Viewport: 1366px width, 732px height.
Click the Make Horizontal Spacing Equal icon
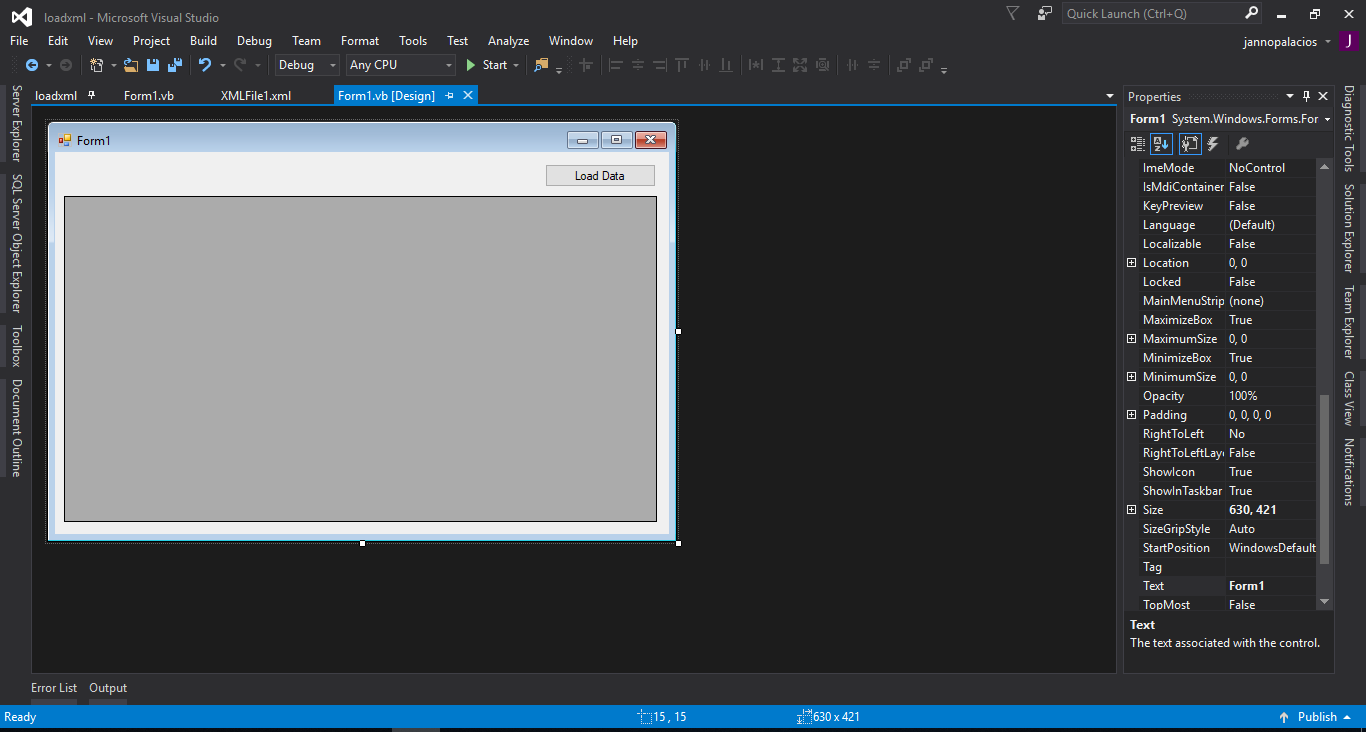[x=852, y=65]
